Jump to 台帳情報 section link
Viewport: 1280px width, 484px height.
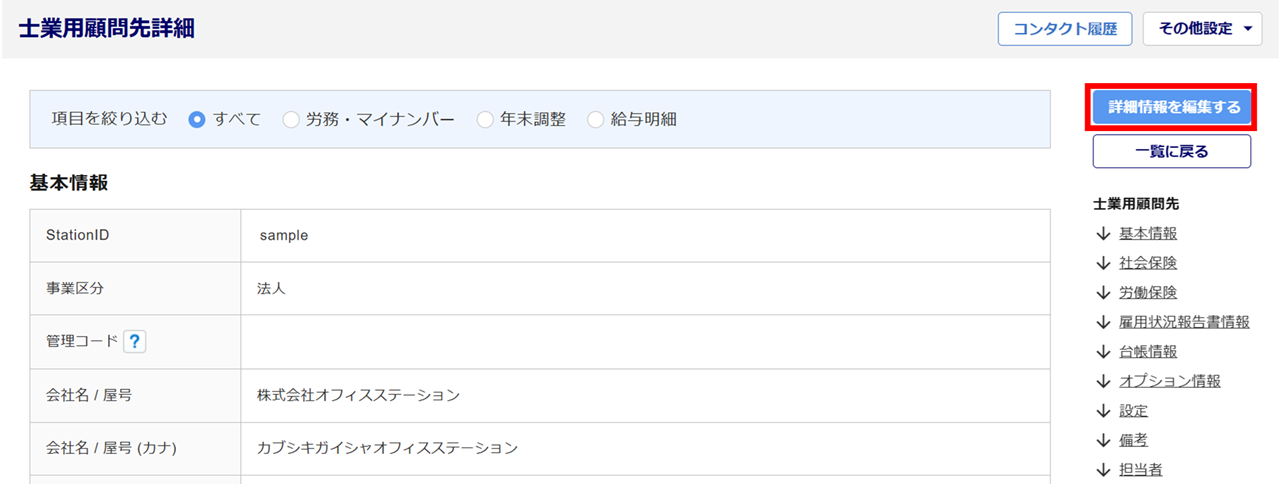pos(1148,352)
